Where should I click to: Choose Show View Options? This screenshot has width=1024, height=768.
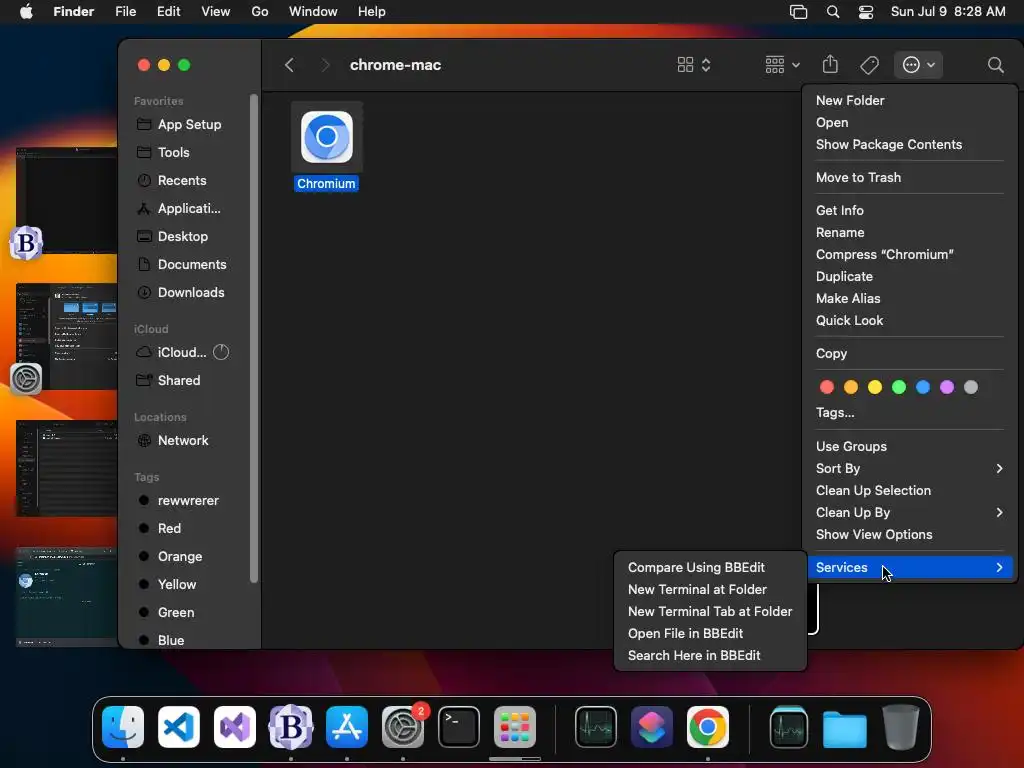coord(909,535)
